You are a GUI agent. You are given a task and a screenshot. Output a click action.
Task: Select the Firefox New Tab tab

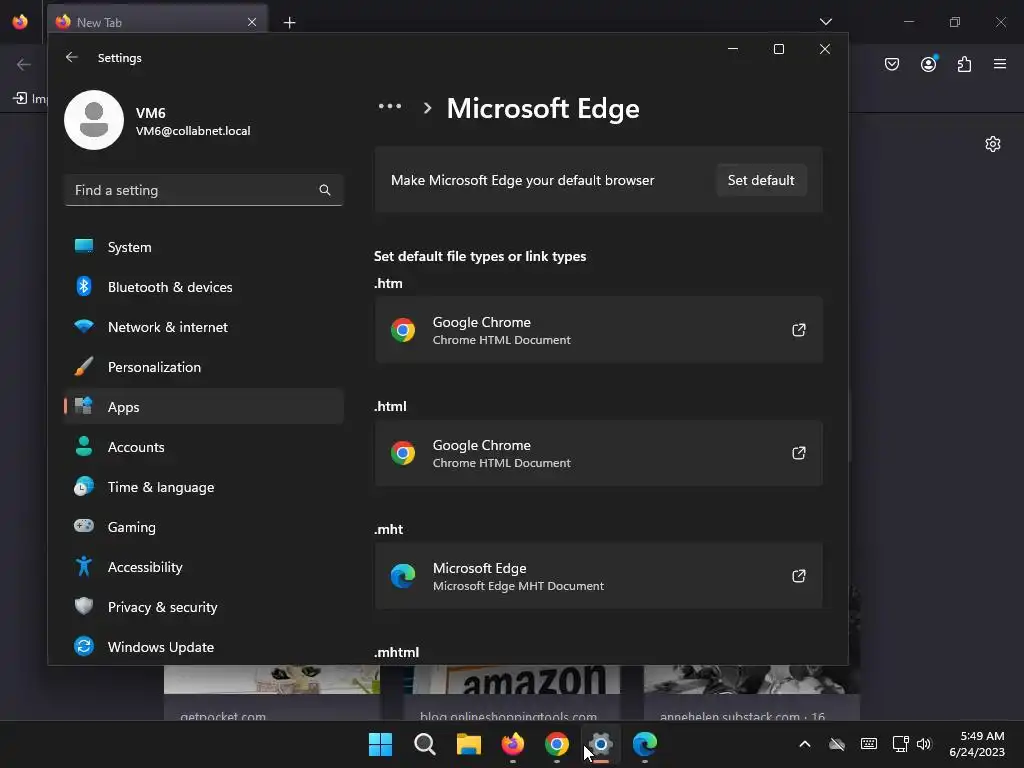[157, 22]
